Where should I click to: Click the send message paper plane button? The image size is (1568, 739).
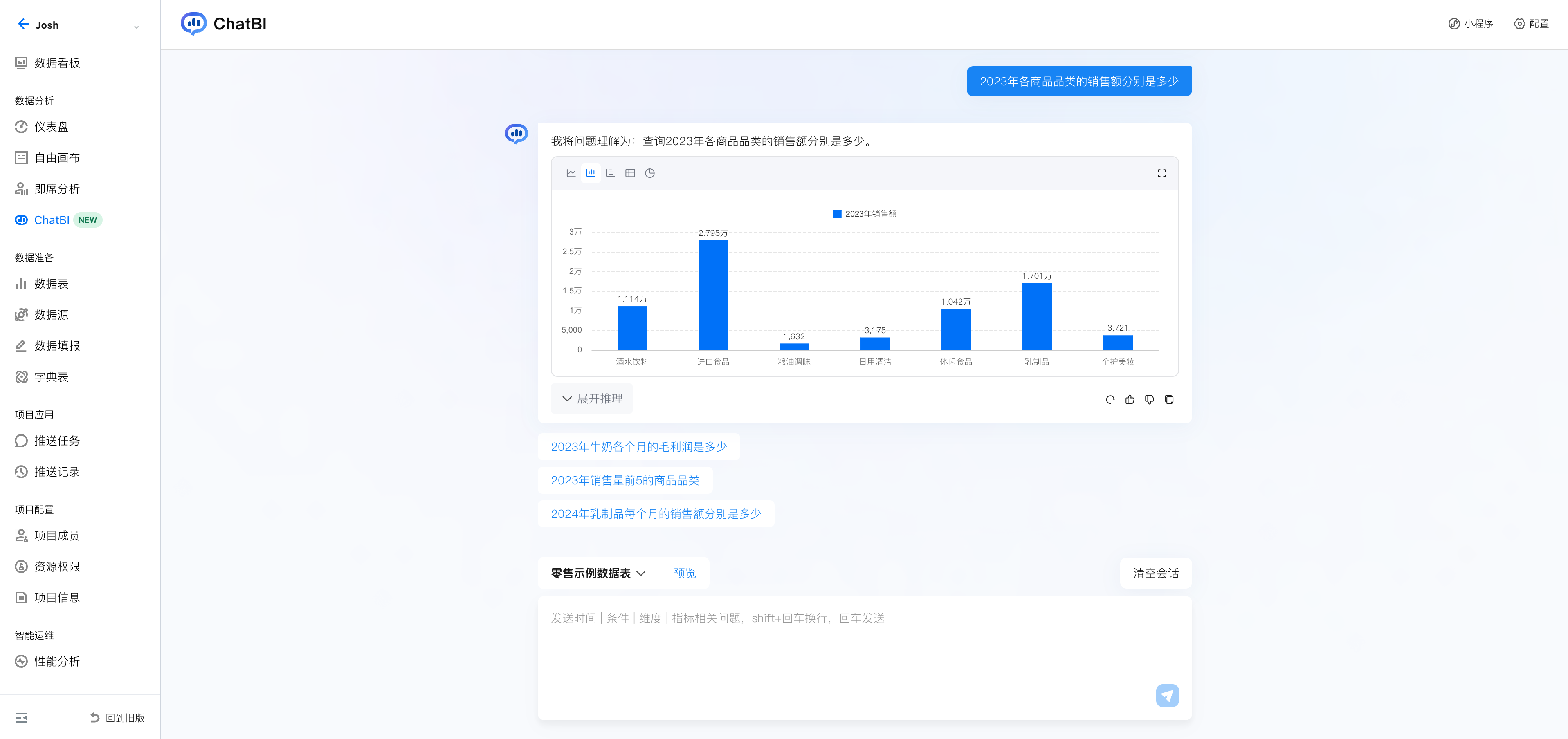tap(1167, 695)
